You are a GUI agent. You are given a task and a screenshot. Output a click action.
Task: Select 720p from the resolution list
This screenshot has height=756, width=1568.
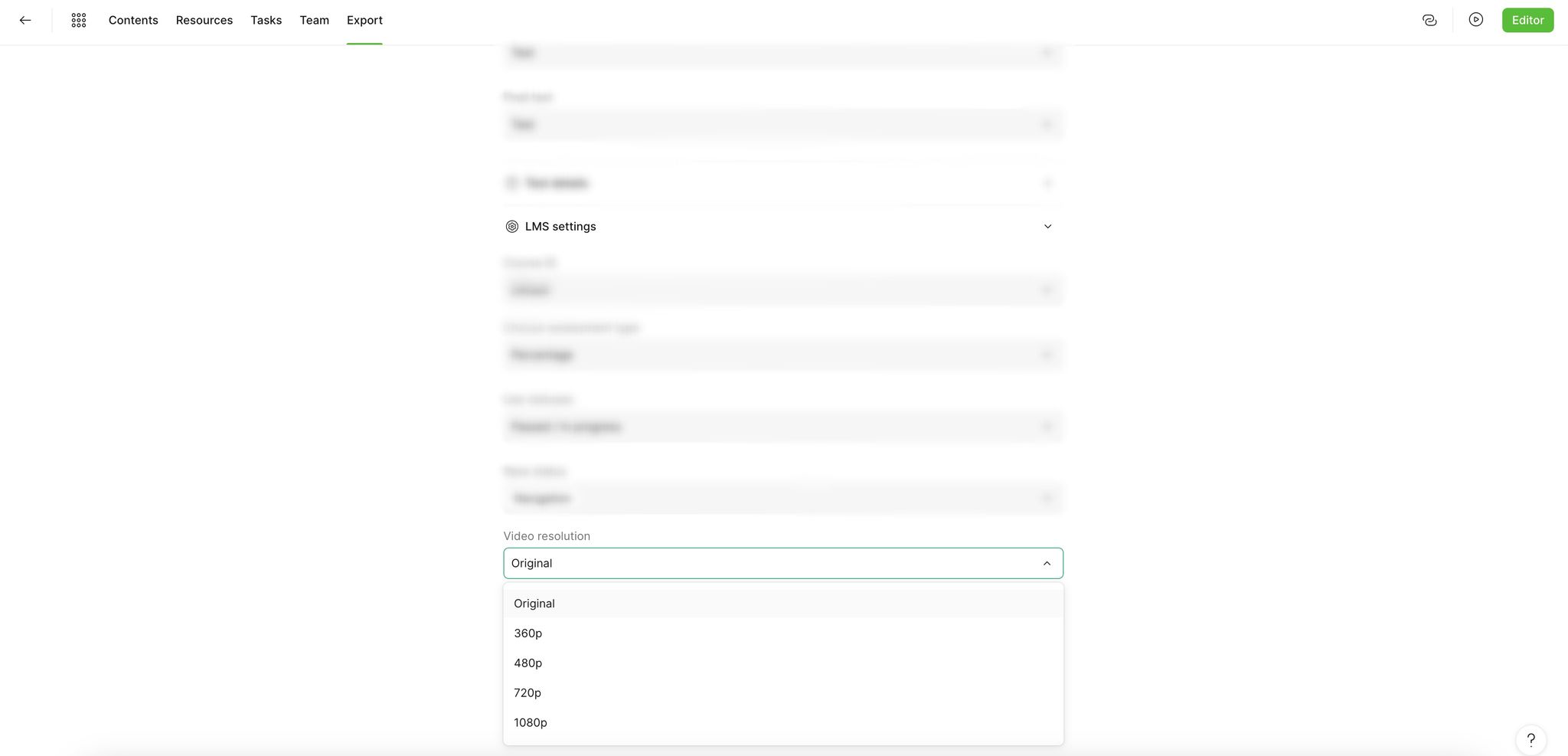click(783, 693)
